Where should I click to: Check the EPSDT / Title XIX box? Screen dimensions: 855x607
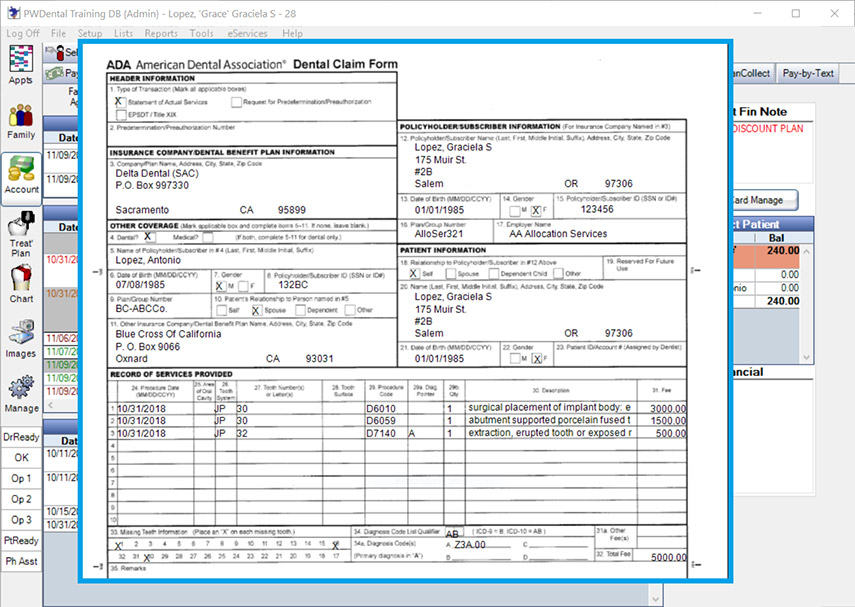tap(121, 115)
